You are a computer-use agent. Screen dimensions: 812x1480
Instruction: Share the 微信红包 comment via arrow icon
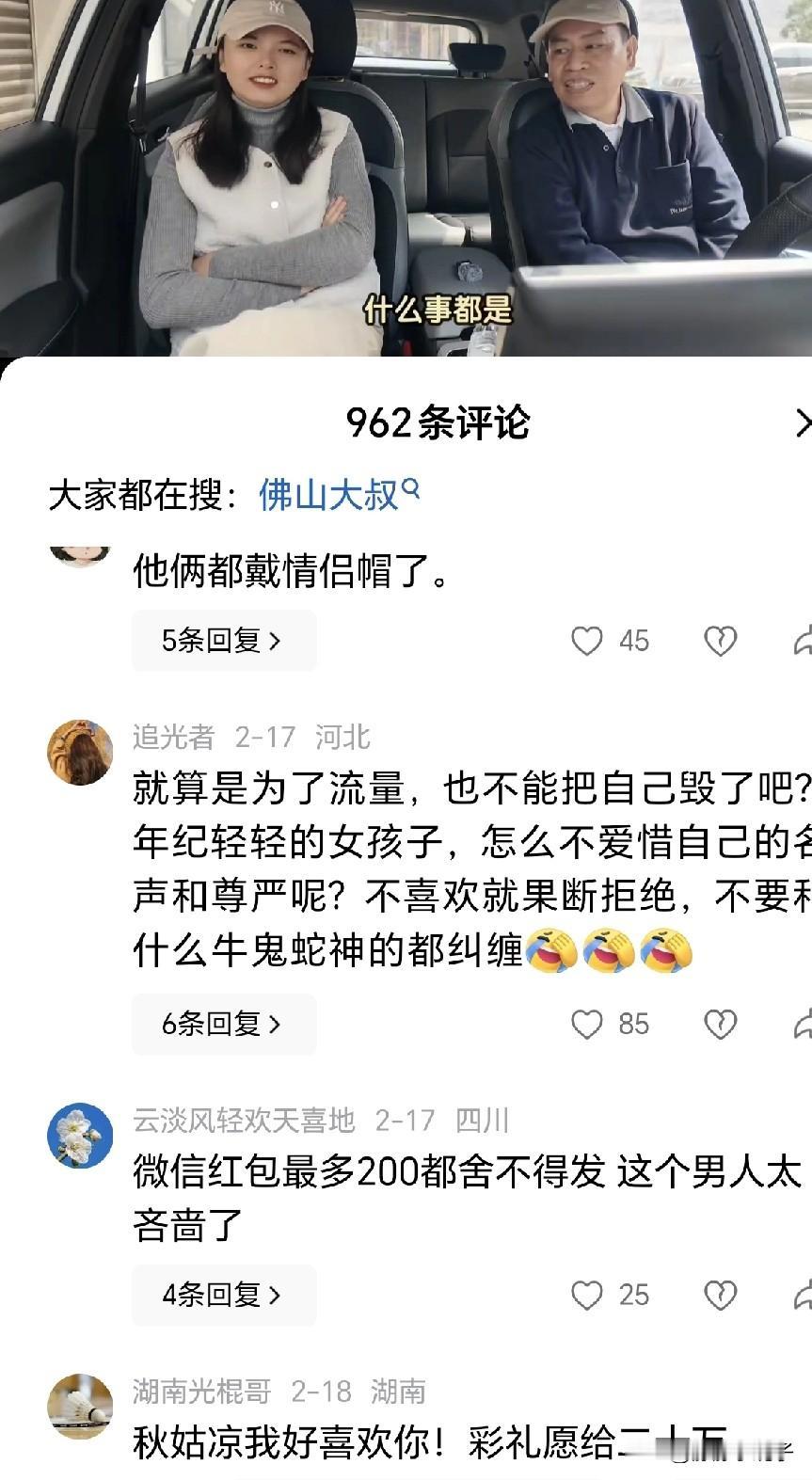pyautogui.click(x=803, y=1295)
